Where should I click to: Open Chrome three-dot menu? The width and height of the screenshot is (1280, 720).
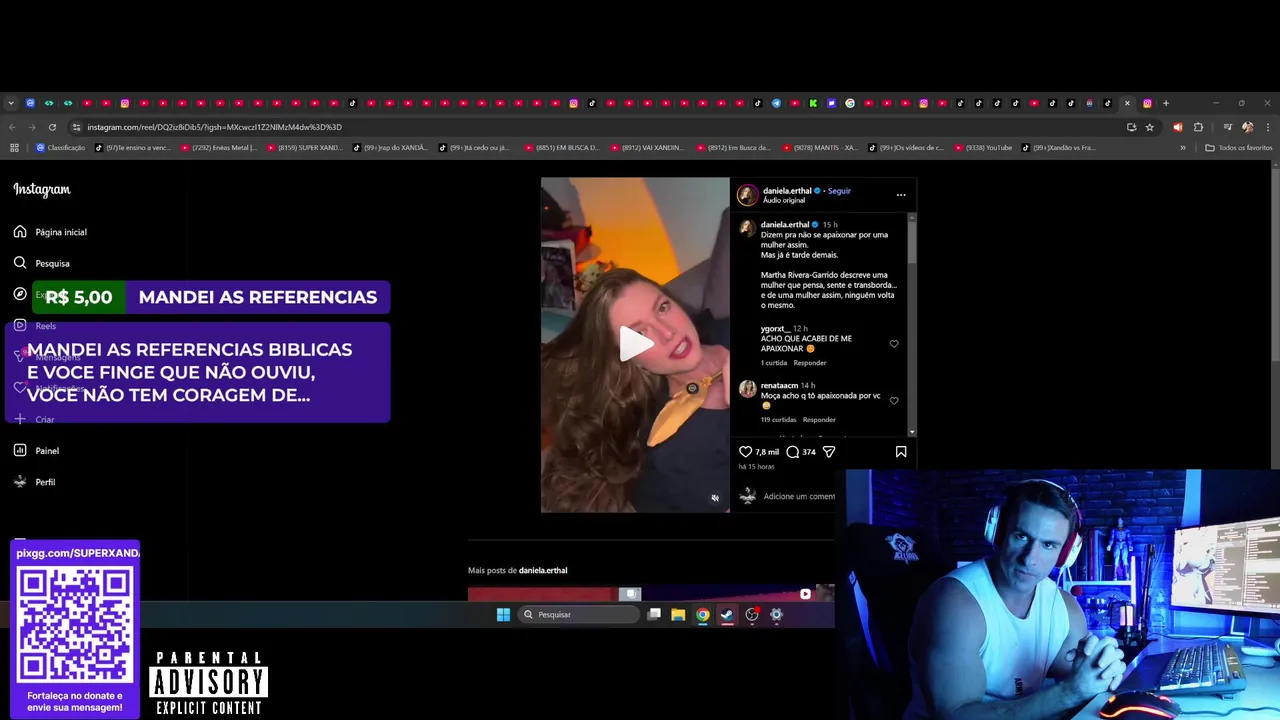pyautogui.click(x=1267, y=127)
